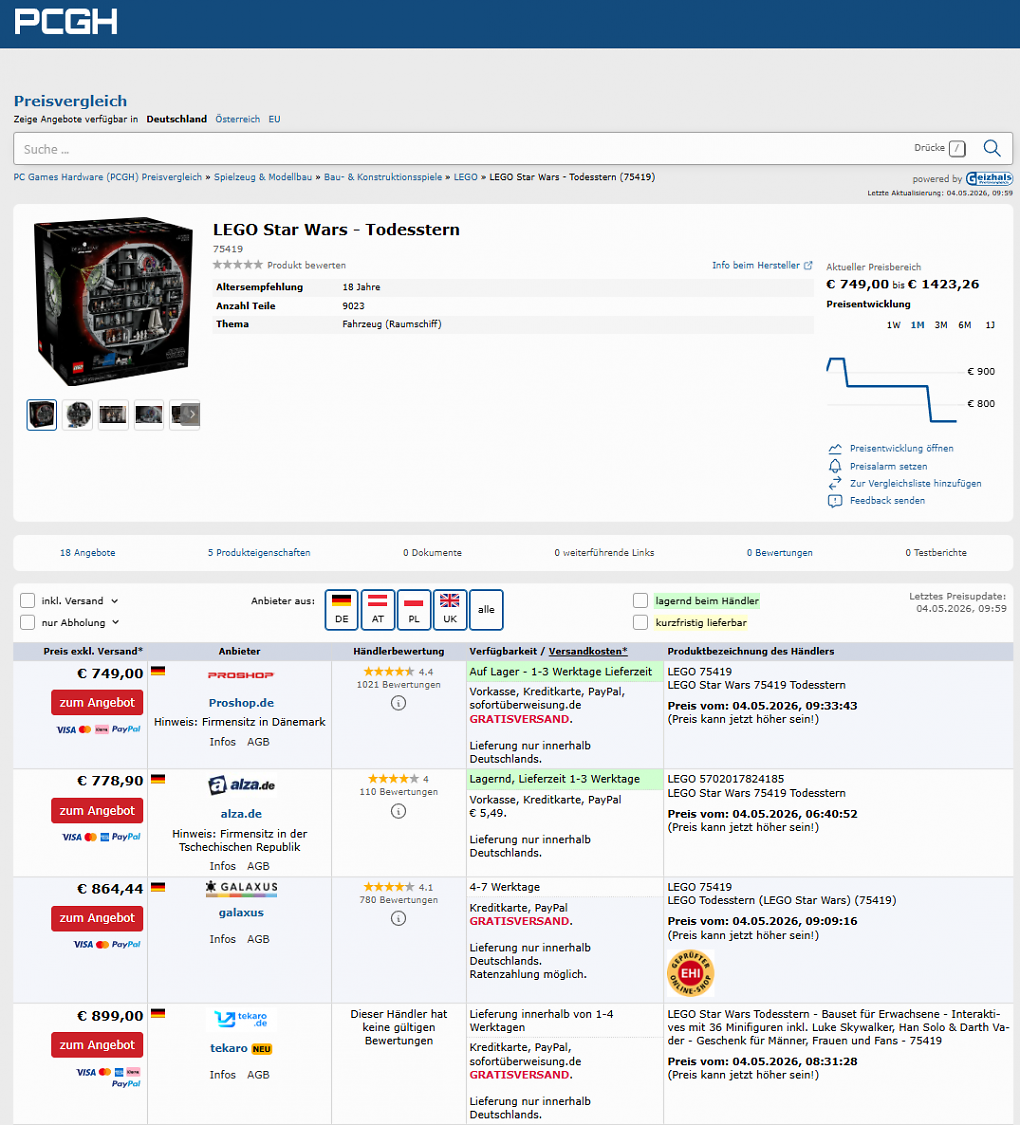This screenshot has height=1125, width=1020.
Task: Open the price history chart icon
Action: pos(835,448)
